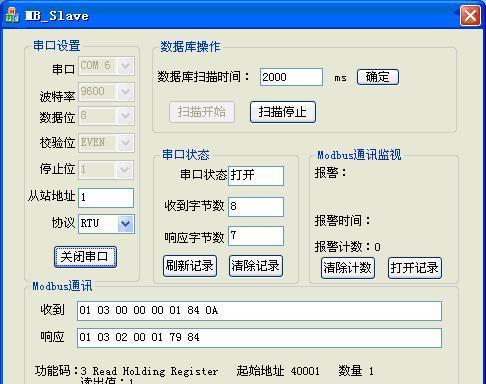Click the 清除记录 button

click(x=256, y=266)
